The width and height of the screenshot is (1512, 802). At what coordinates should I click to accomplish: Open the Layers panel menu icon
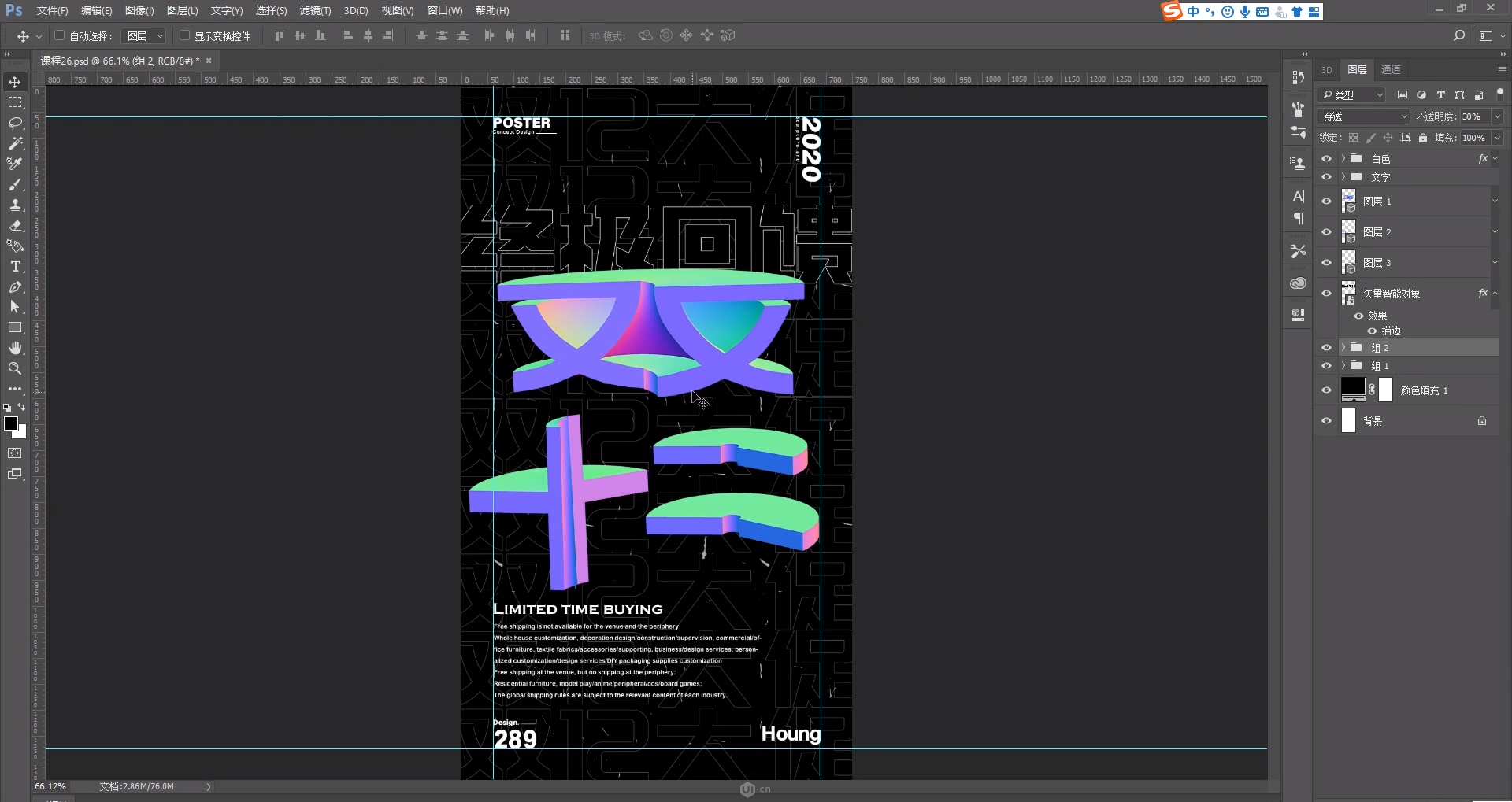pos(1502,69)
